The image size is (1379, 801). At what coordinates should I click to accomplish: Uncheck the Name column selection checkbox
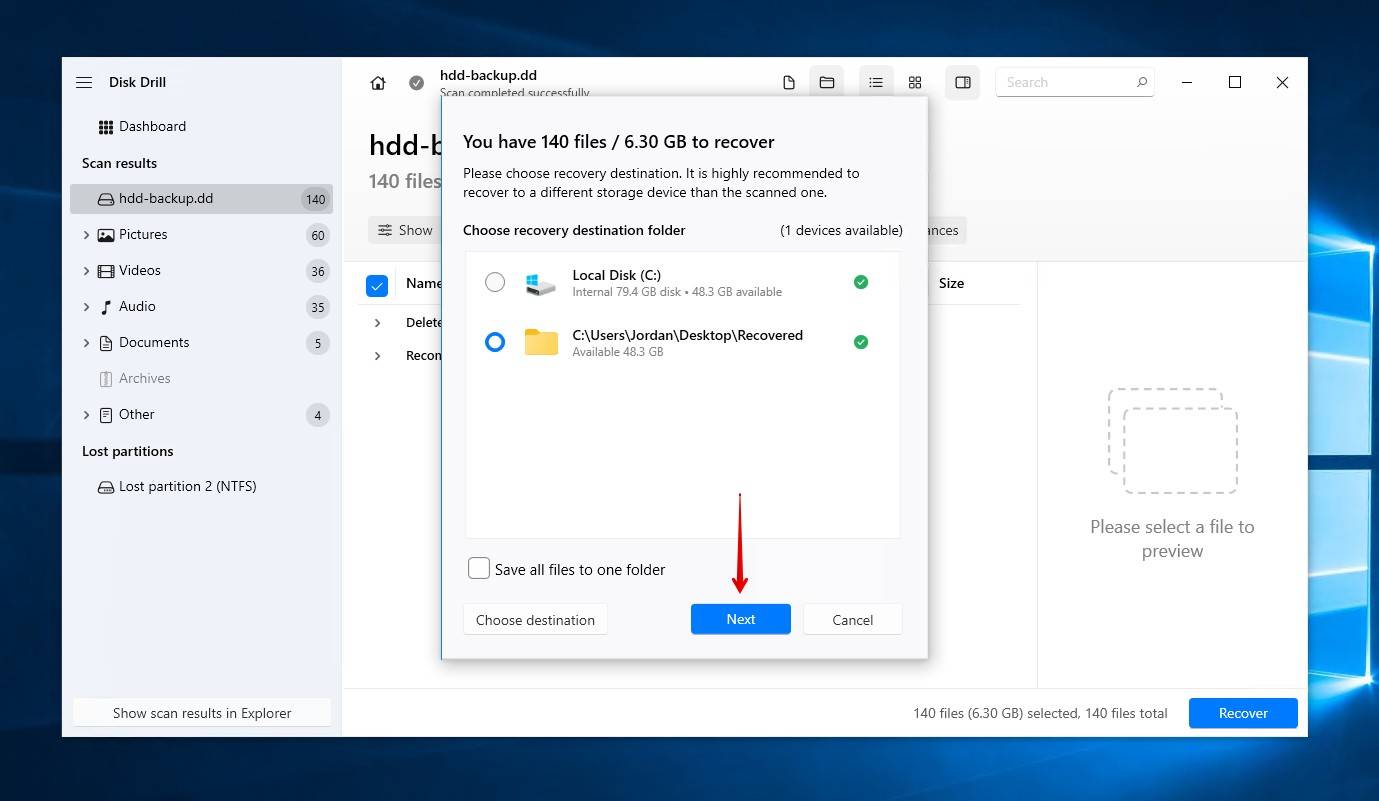[x=377, y=285]
